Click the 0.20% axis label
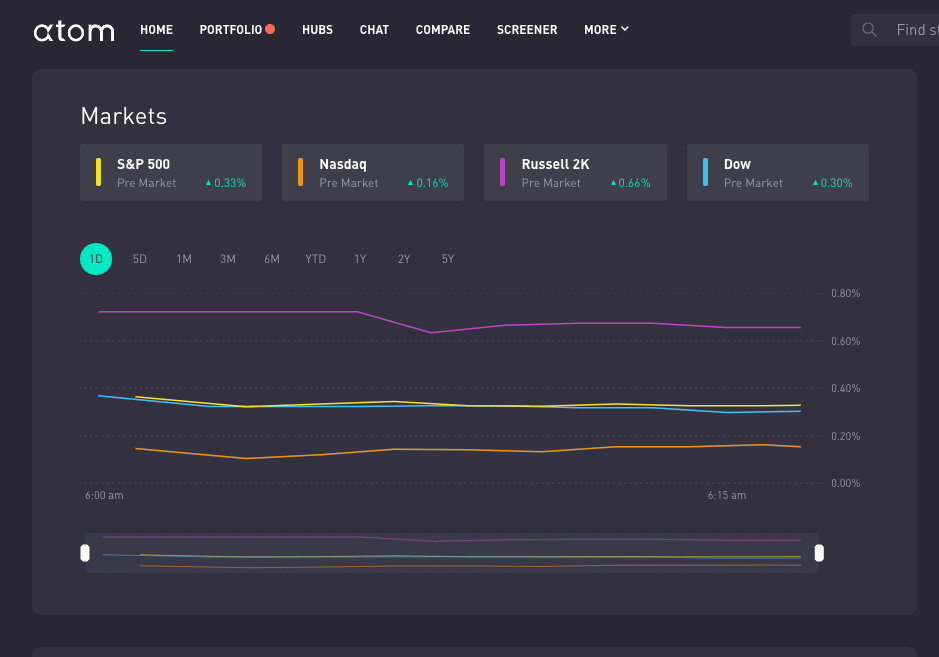The image size is (939, 657). pos(846,436)
